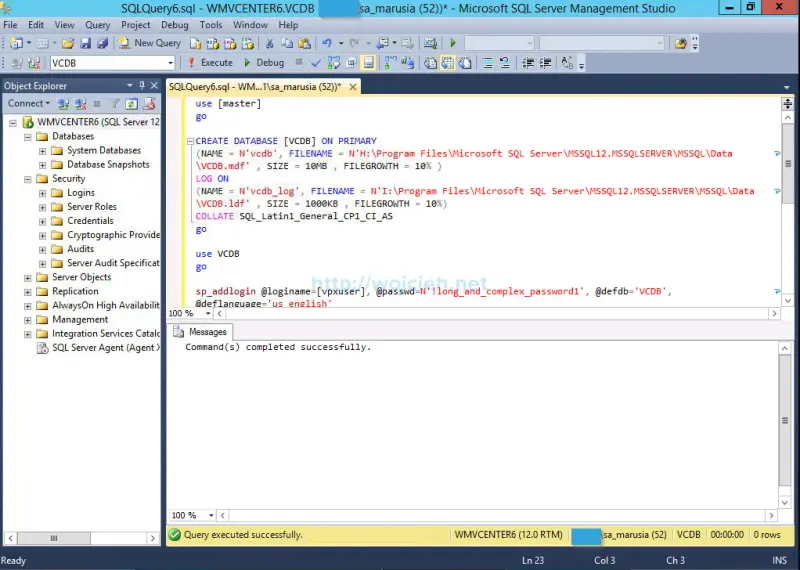
Task: Start debugging with the green play icon in top toolbar
Action: (453, 43)
